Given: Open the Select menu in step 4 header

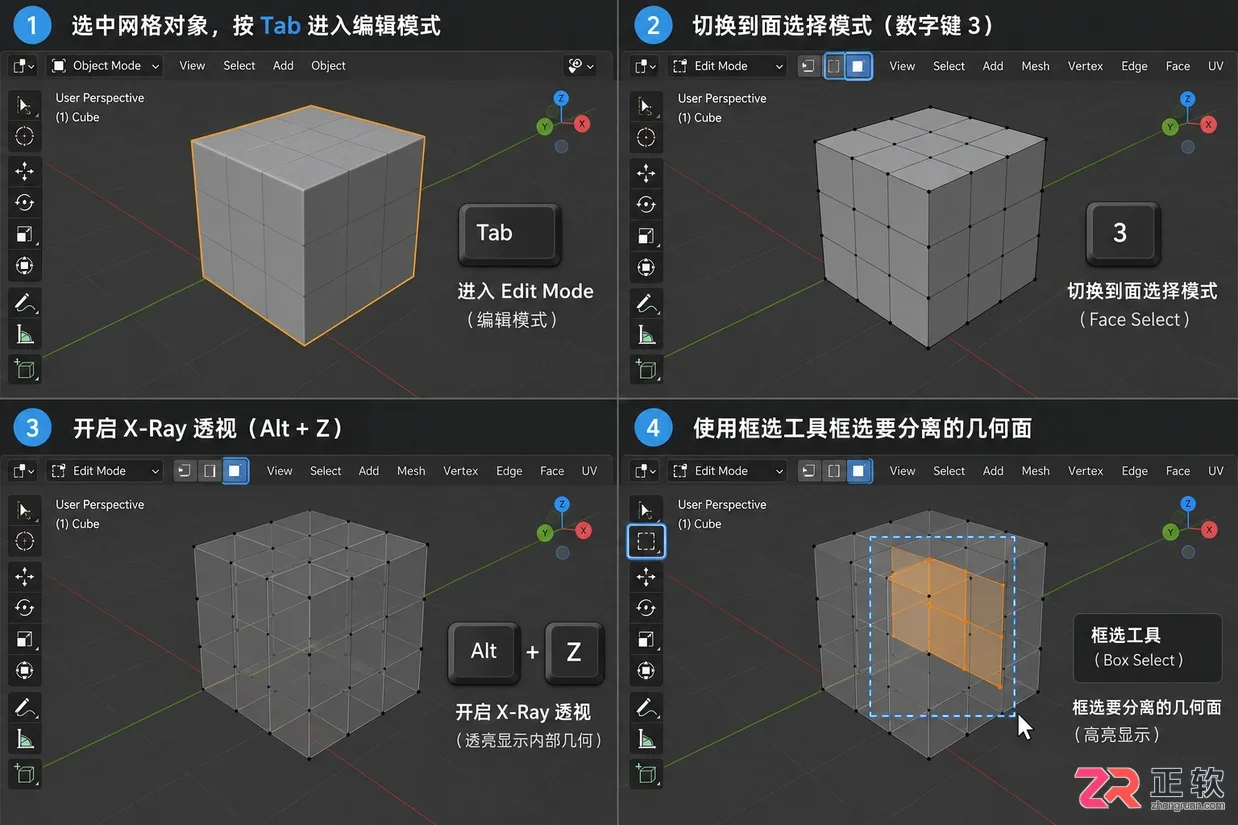Looking at the screenshot, I should pos(949,470).
